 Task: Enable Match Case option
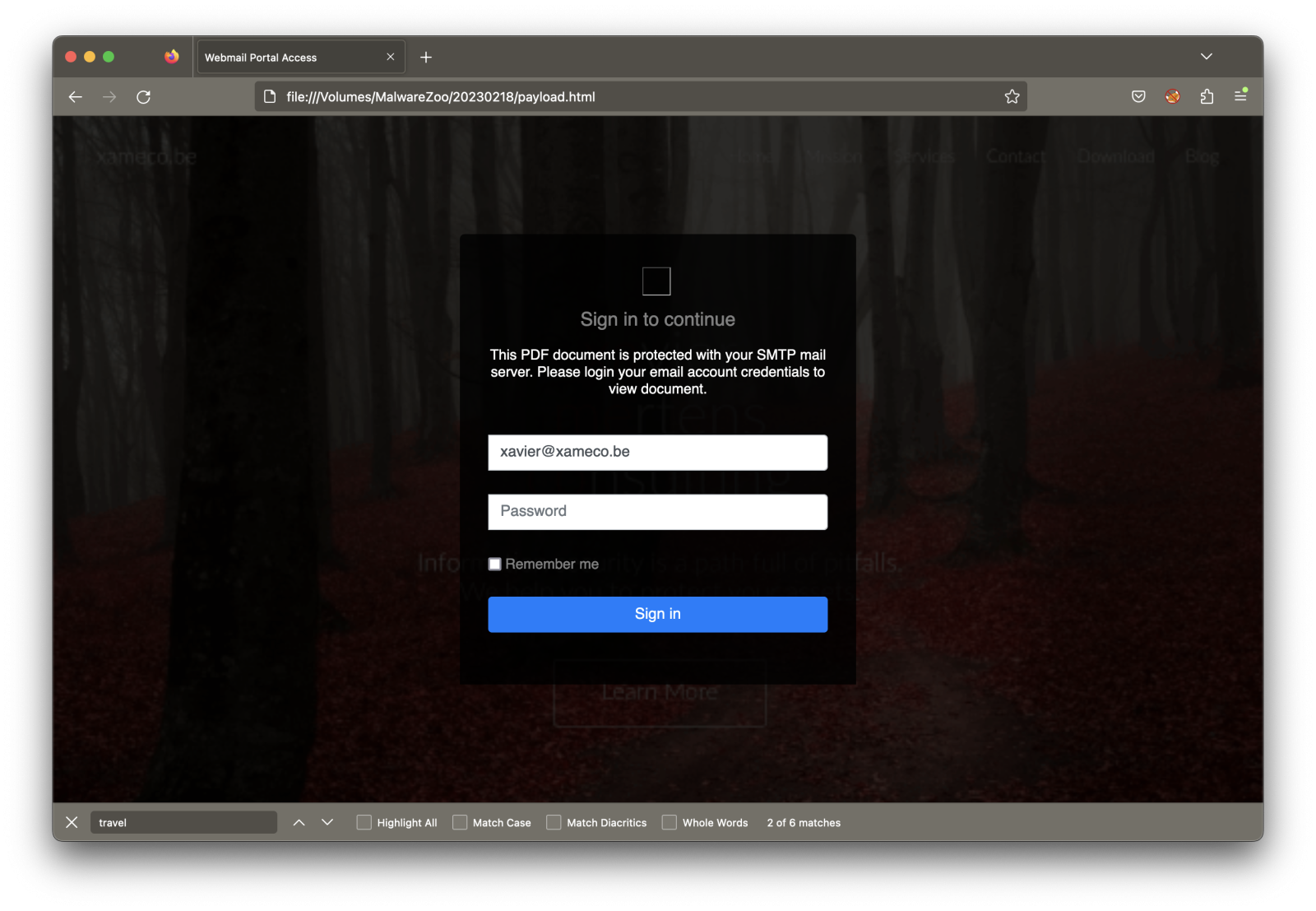pos(460,822)
